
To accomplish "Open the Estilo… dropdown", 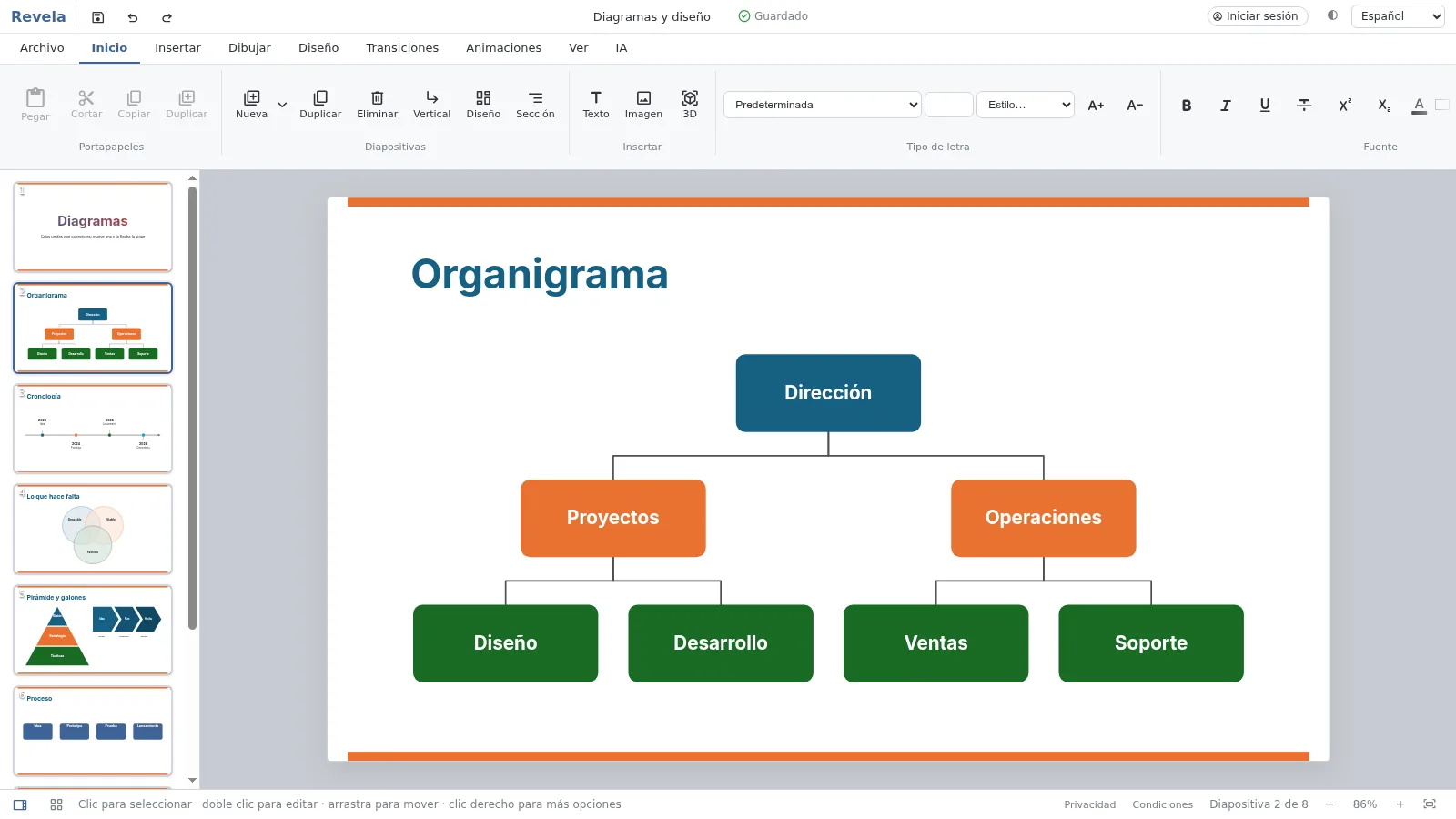I will coord(1026,105).
